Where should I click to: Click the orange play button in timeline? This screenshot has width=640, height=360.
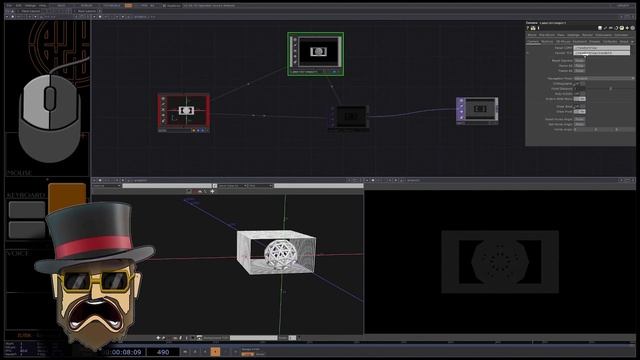coord(215,351)
